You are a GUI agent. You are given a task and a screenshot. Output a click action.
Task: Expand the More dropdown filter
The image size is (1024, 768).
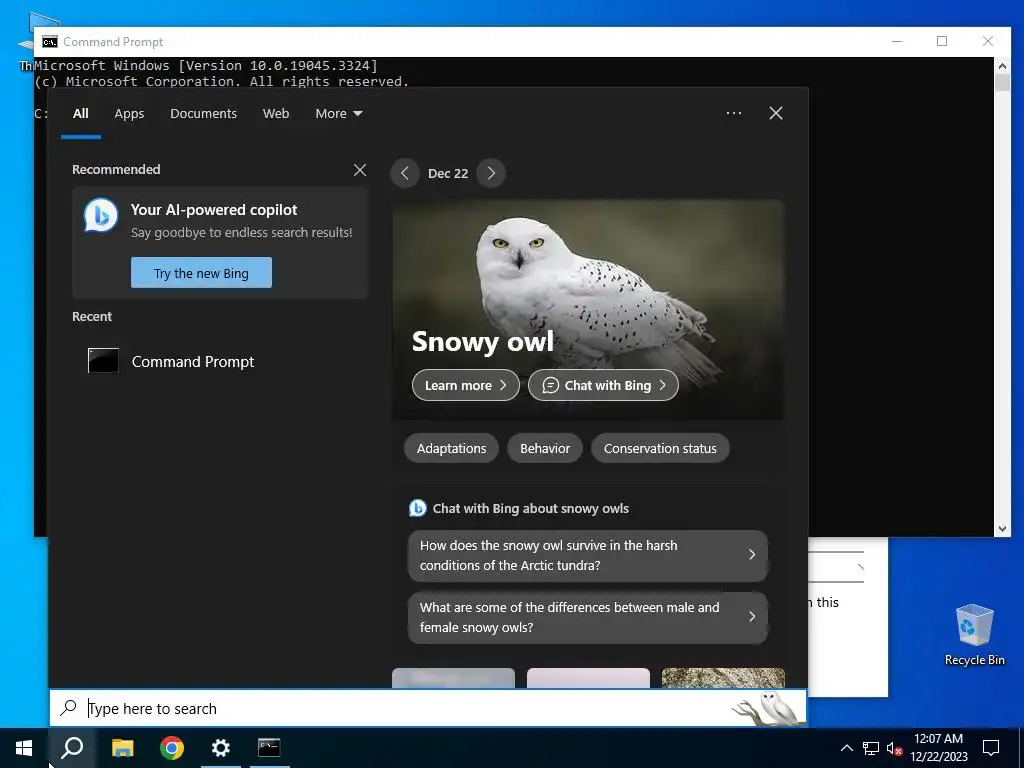[x=338, y=114]
